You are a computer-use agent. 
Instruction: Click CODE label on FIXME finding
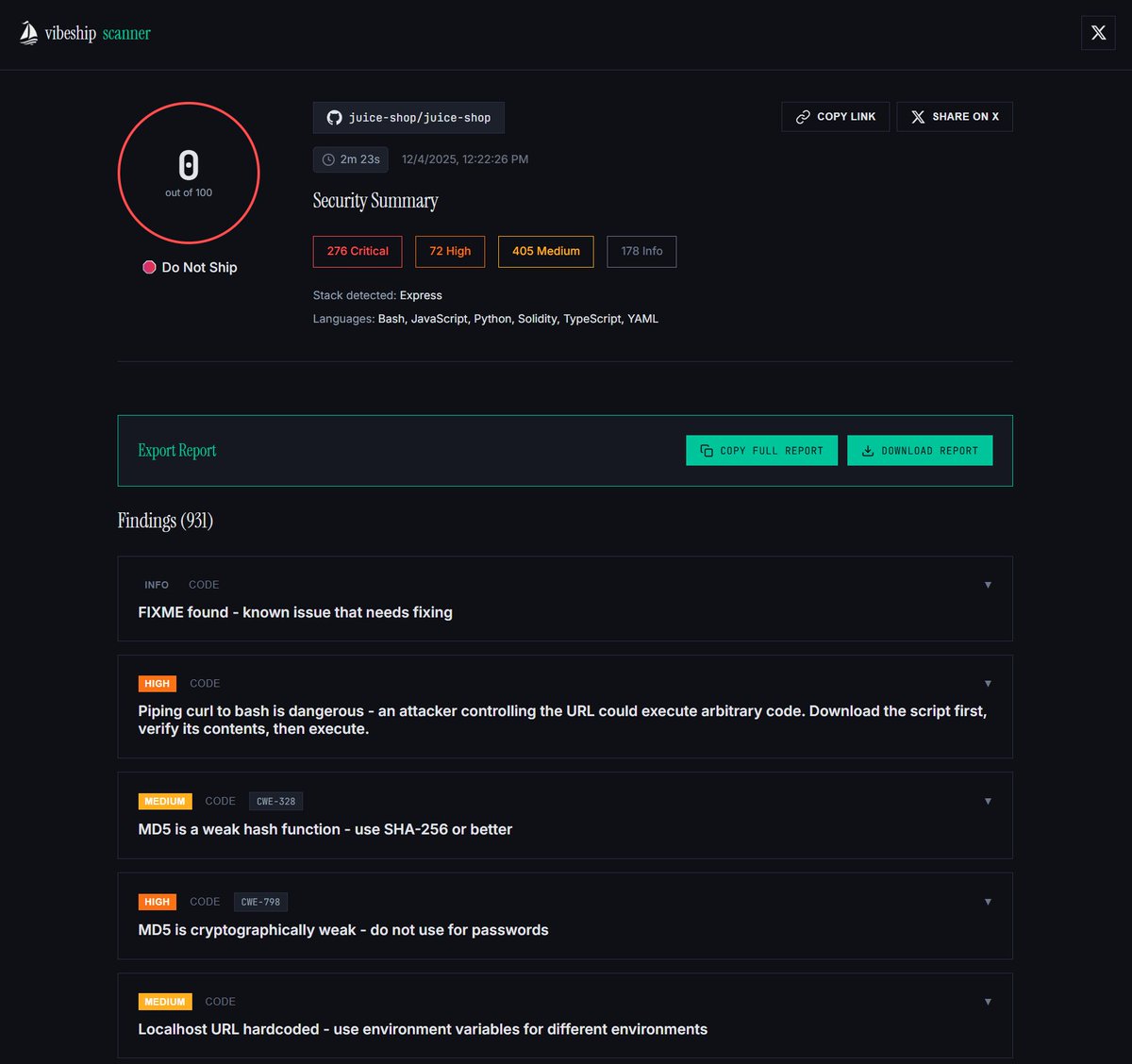coord(204,585)
